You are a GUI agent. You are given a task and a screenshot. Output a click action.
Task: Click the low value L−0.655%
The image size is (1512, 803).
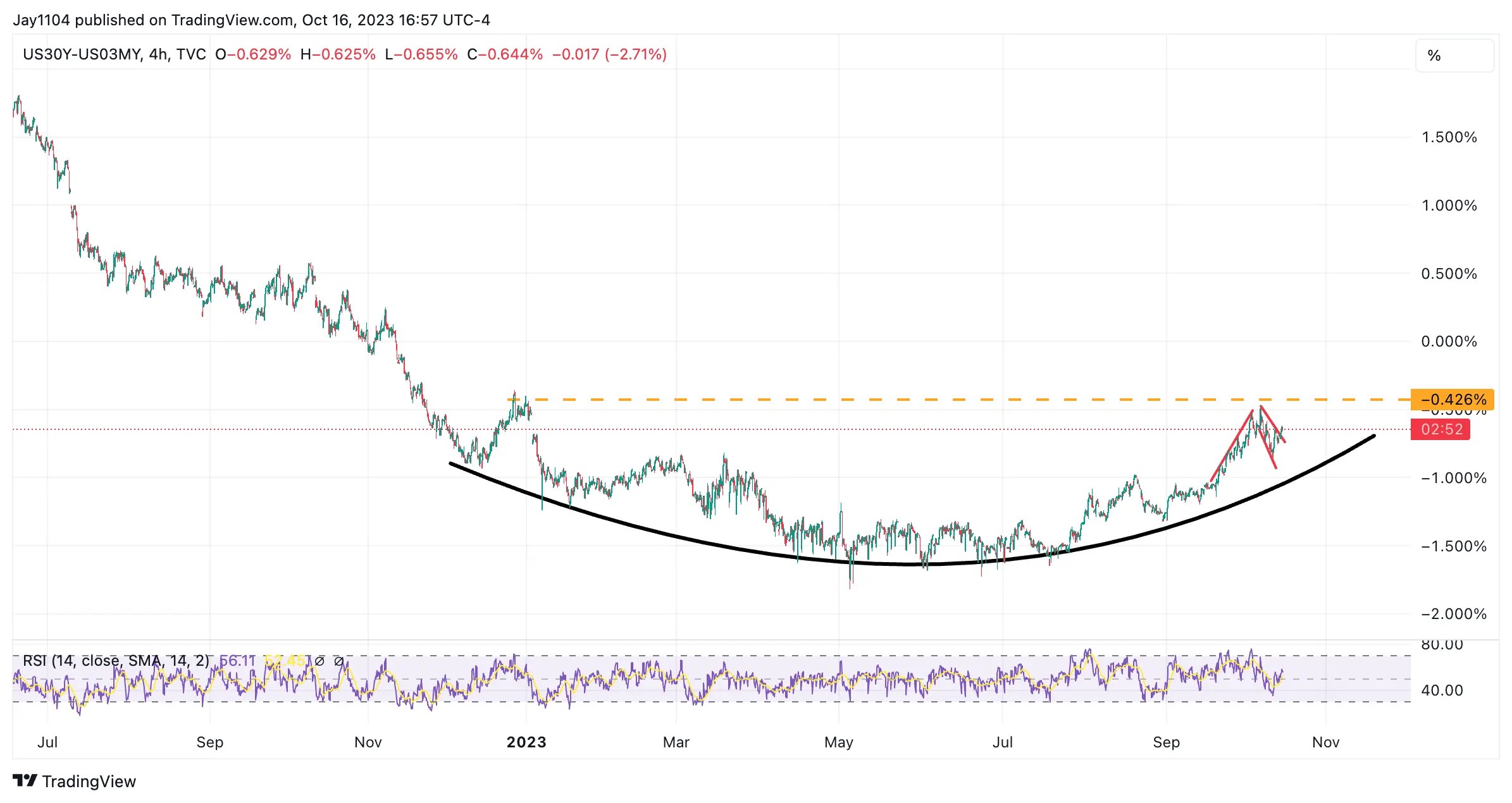tap(421, 54)
